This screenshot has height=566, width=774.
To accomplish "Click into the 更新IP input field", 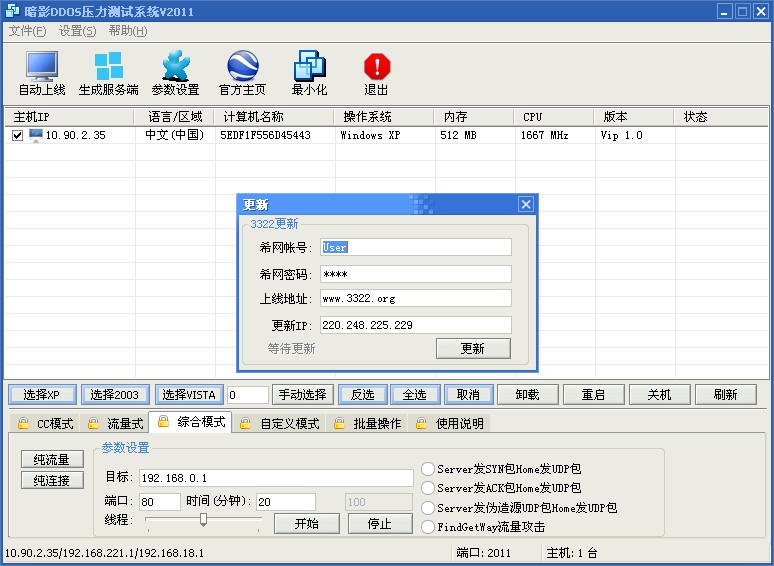I will pyautogui.click(x=415, y=325).
